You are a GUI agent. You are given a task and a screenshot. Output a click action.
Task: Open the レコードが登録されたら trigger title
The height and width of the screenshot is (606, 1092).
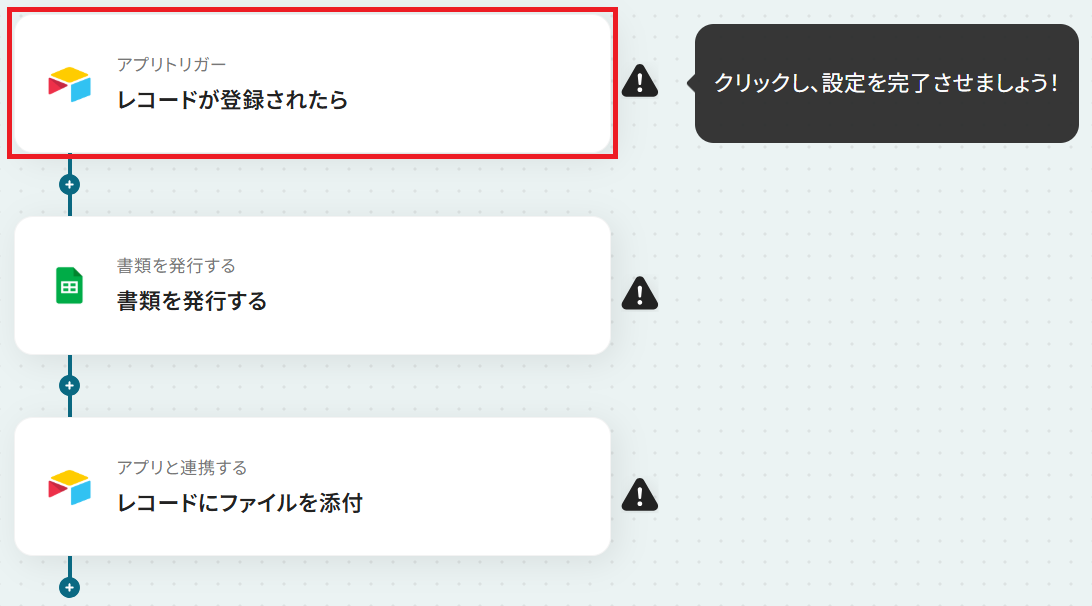[x=232, y=100]
